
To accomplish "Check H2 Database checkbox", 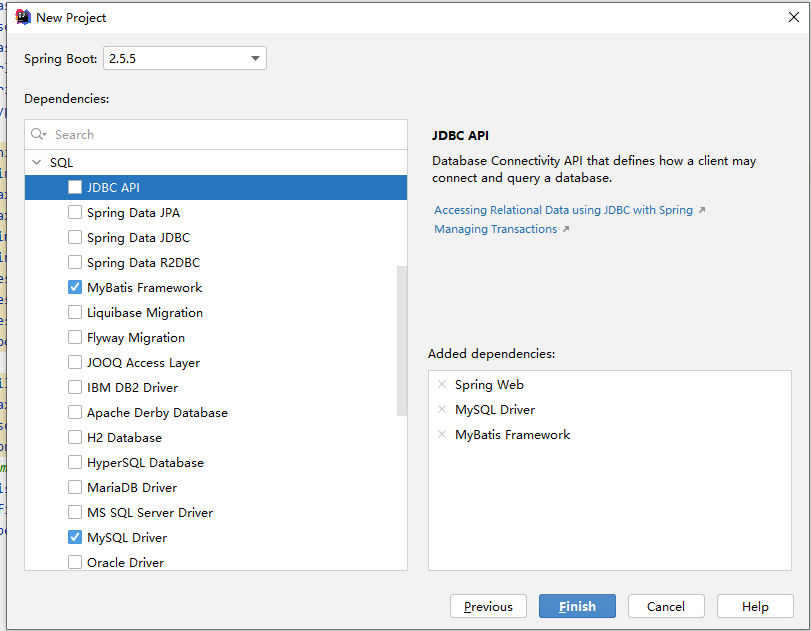I will pyautogui.click(x=75, y=437).
